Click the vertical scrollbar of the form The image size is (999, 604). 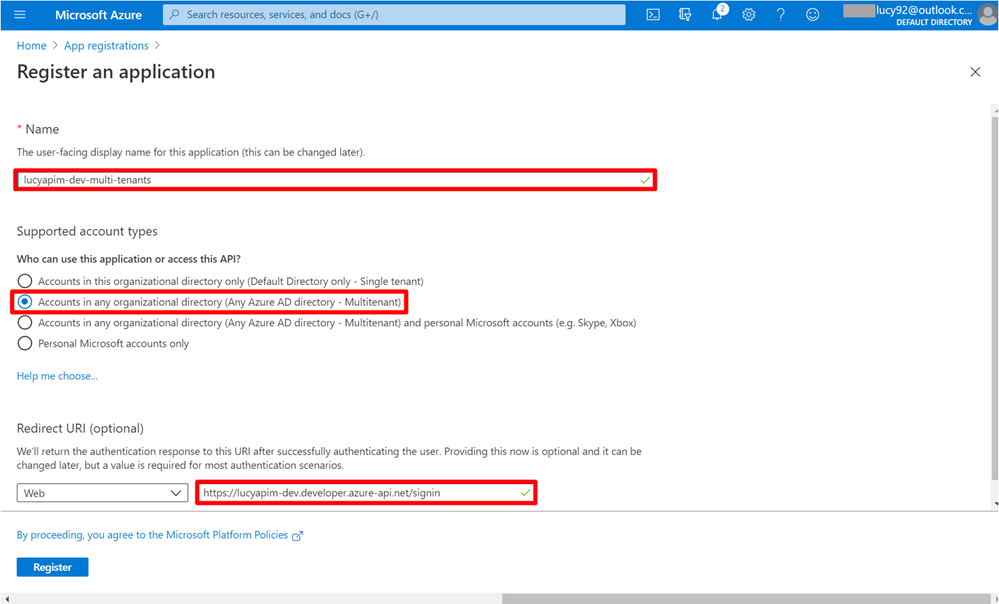pyautogui.click(x=995, y=298)
